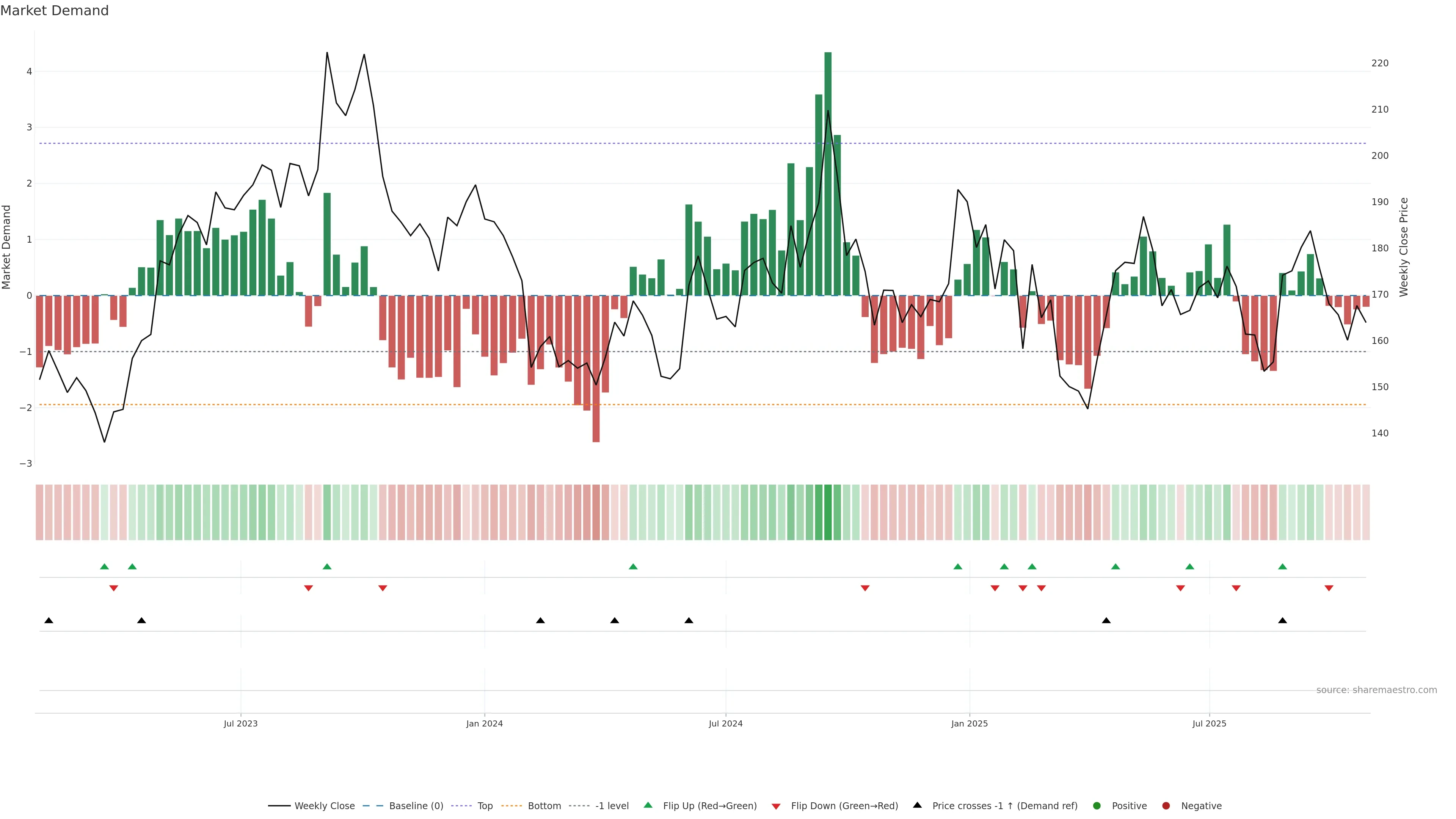Click the leftmost green flip-up triangle marker
The image size is (1456, 819).
(104, 566)
